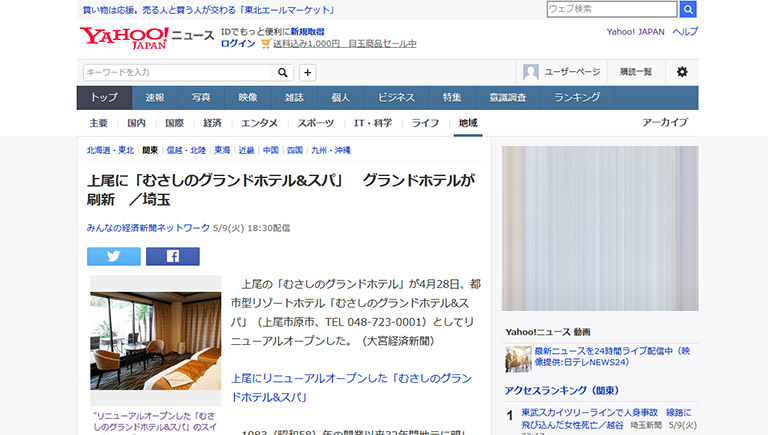This screenshot has height=435, width=768.
Task: Click the 東北エールマーケット promo link
Action: point(209,10)
